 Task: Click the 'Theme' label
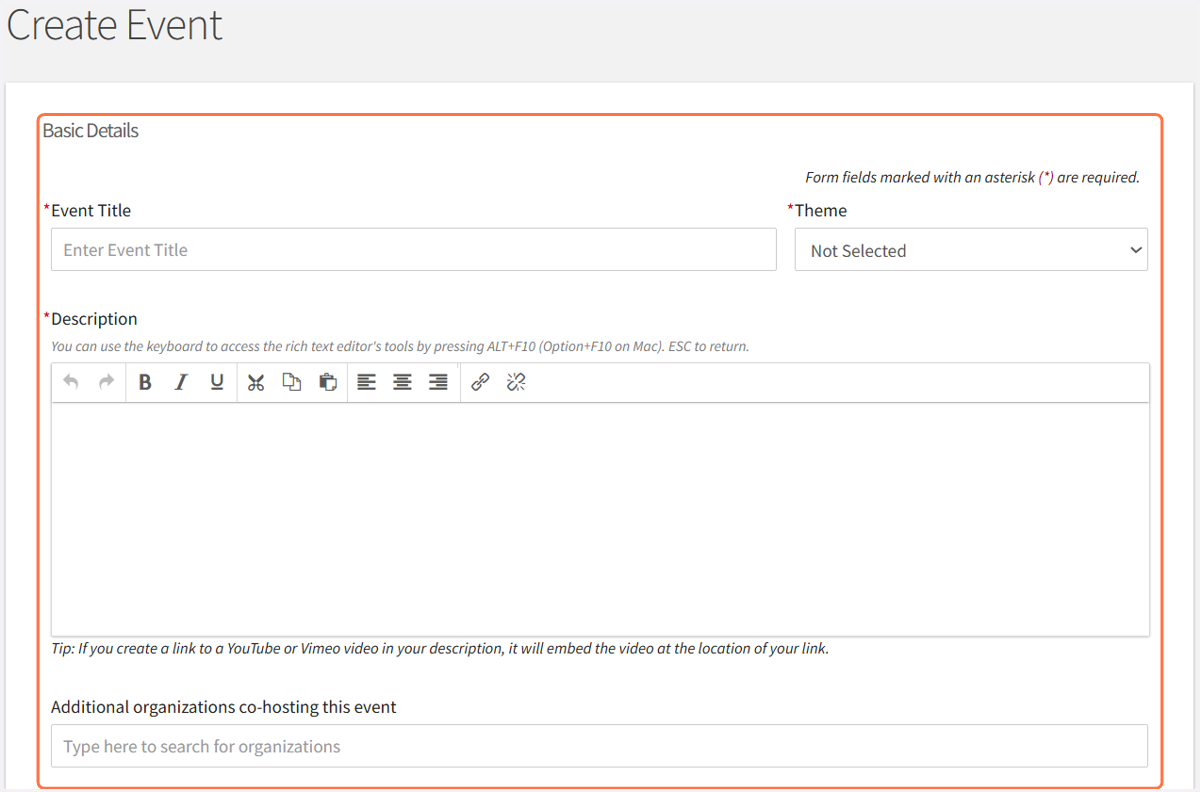click(x=821, y=211)
